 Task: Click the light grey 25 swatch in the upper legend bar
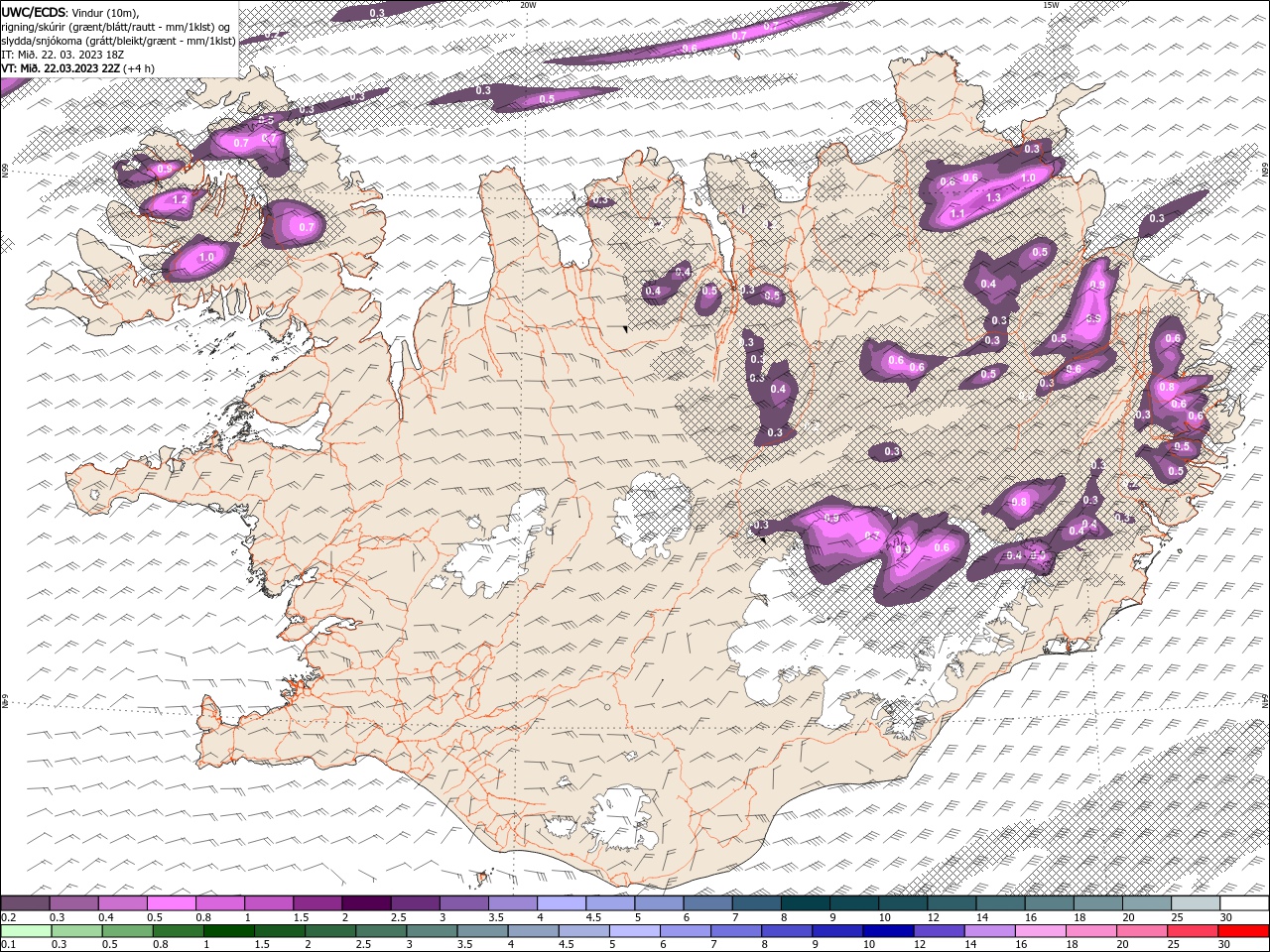tap(1197, 903)
